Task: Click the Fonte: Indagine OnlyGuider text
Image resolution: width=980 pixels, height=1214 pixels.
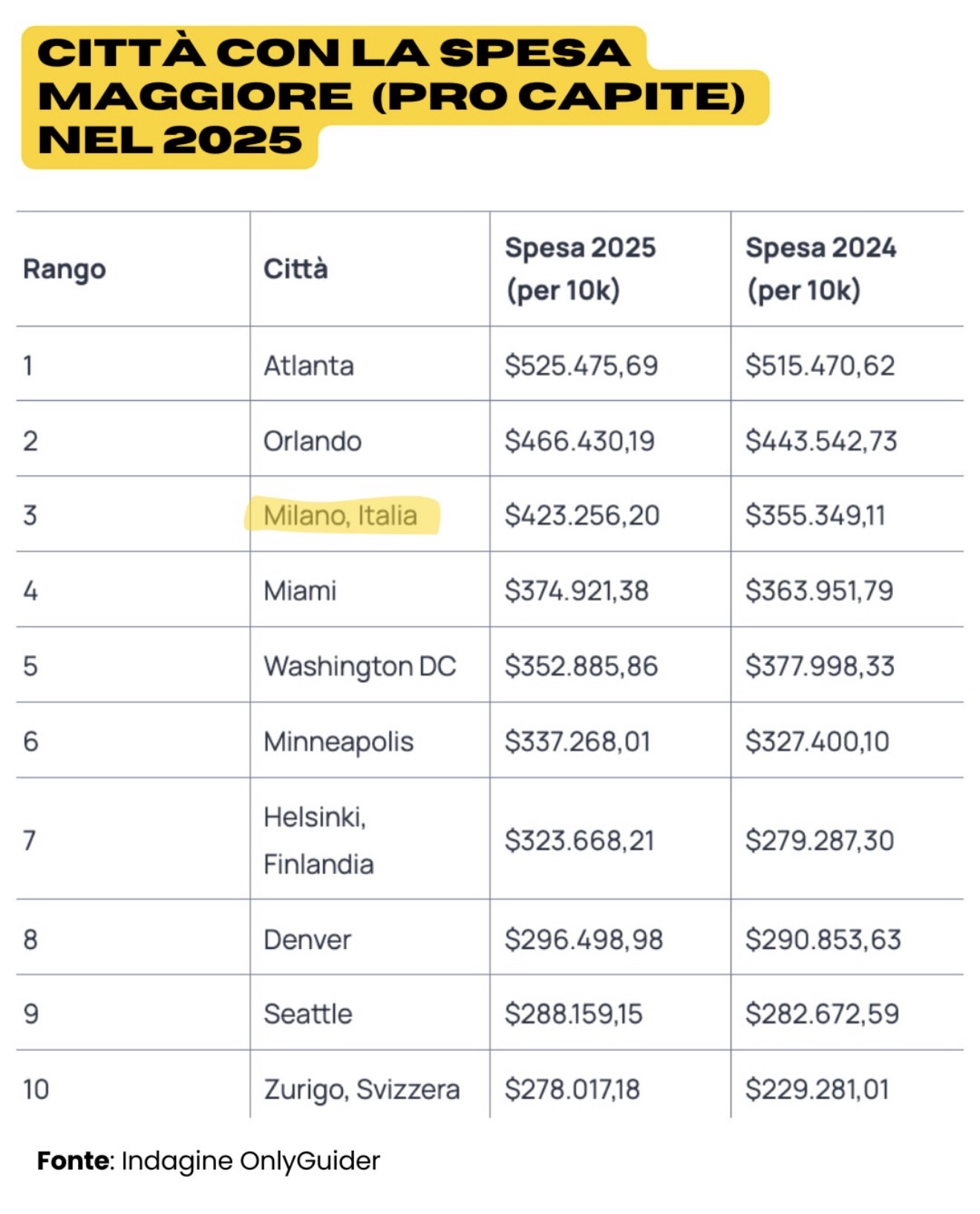Action: click(209, 1161)
